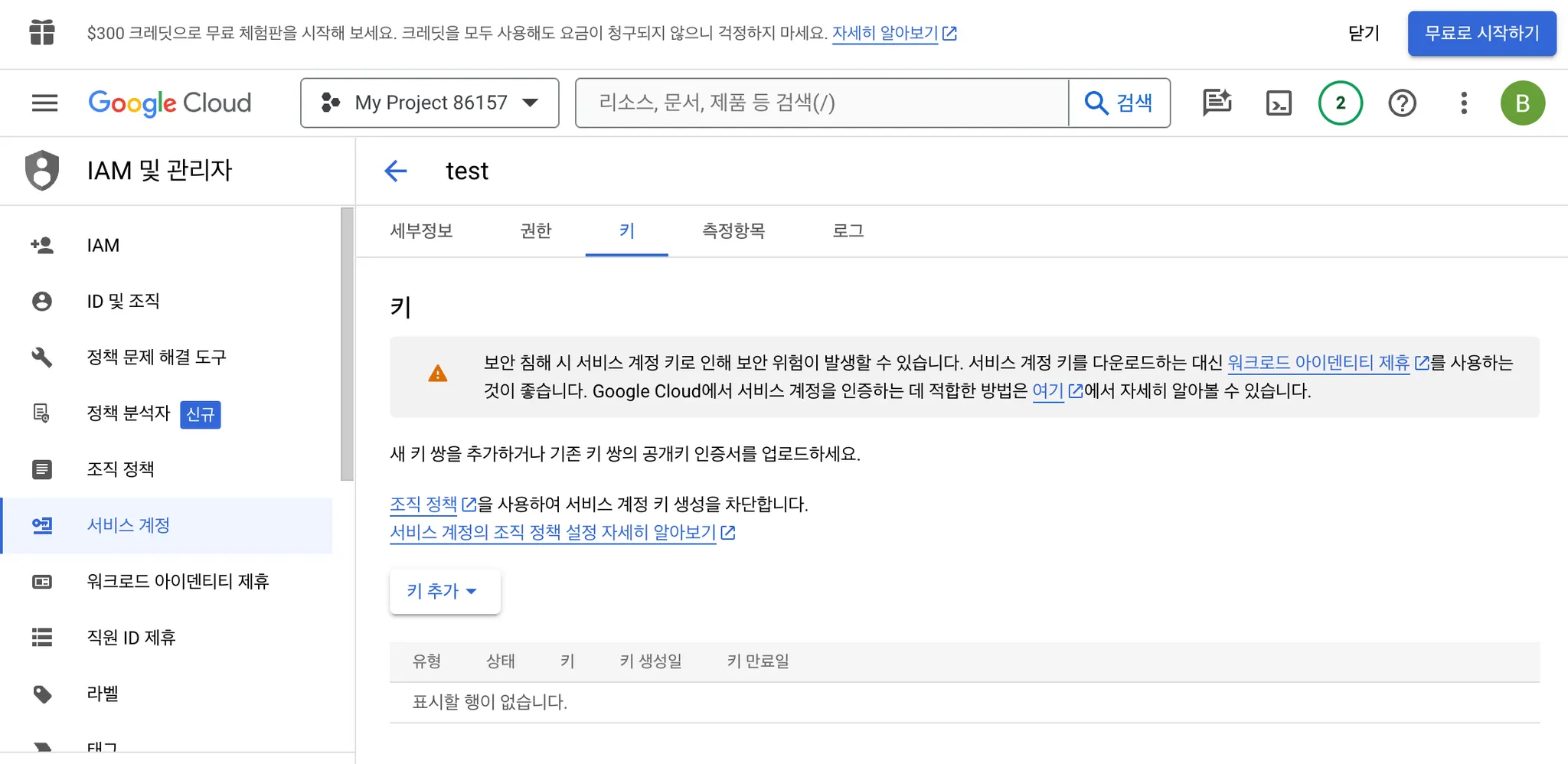Open the 워크로드 아이덴티티 제휴 link in the warning
This screenshot has height=764, width=1568.
point(1318,362)
